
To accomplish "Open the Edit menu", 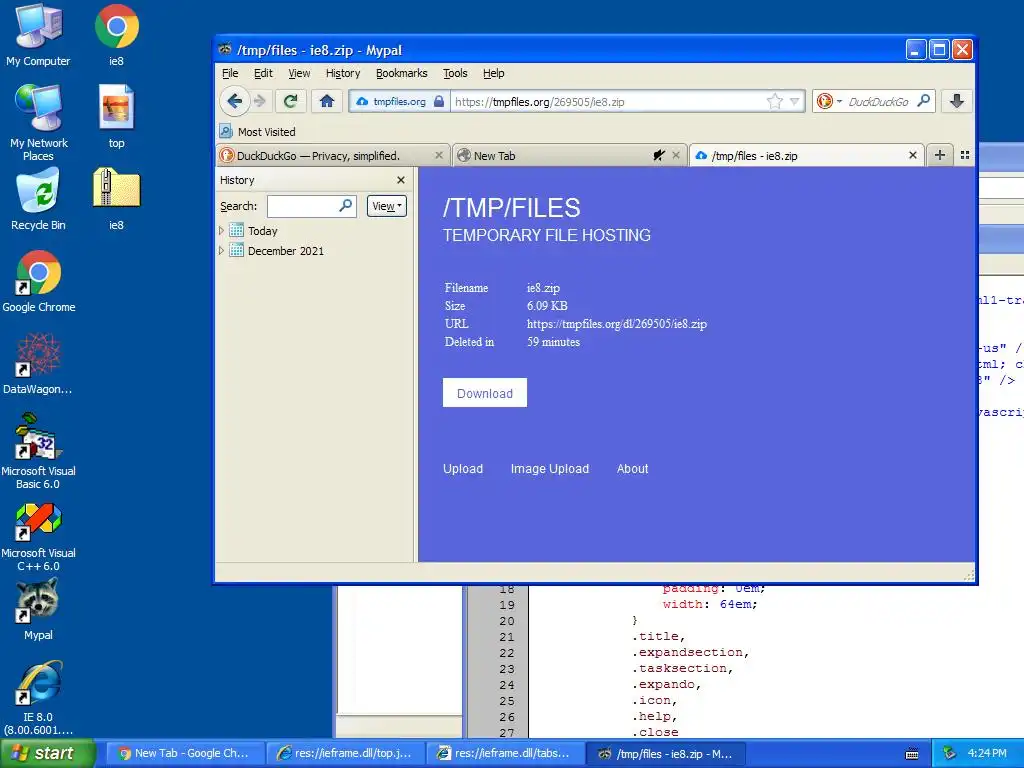I will [x=263, y=73].
